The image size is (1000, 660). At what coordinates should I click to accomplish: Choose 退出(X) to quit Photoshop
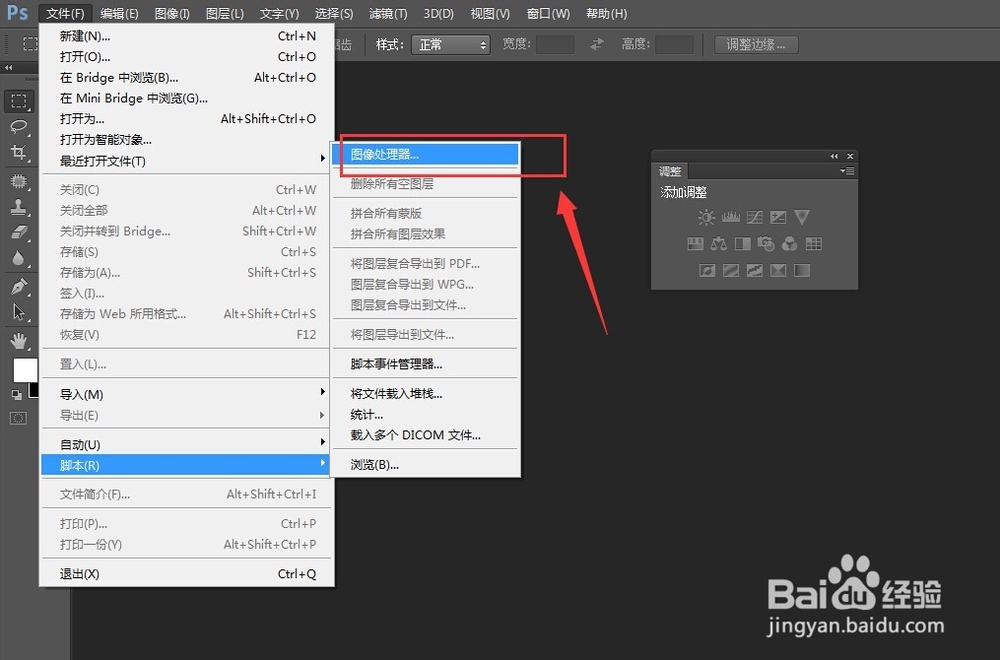point(186,574)
